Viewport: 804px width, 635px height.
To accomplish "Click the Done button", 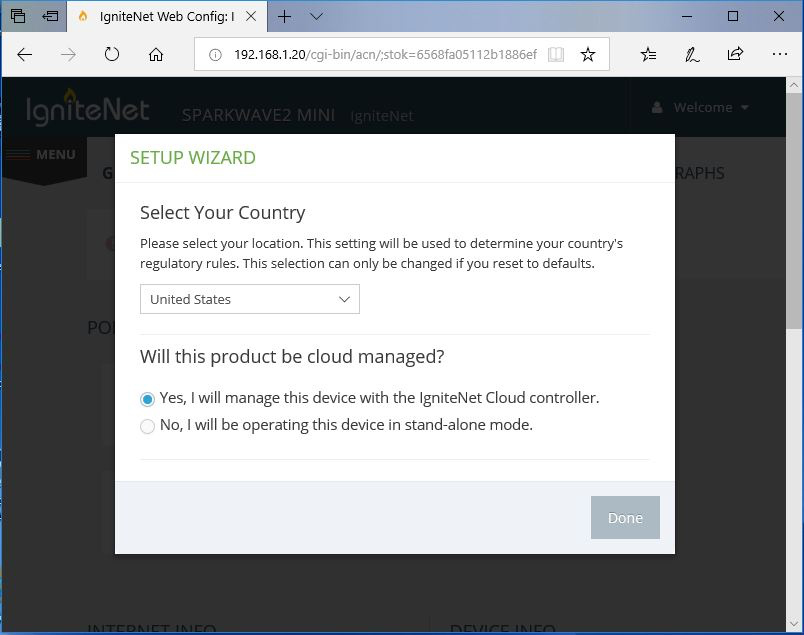I will pyautogui.click(x=625, y=518).
